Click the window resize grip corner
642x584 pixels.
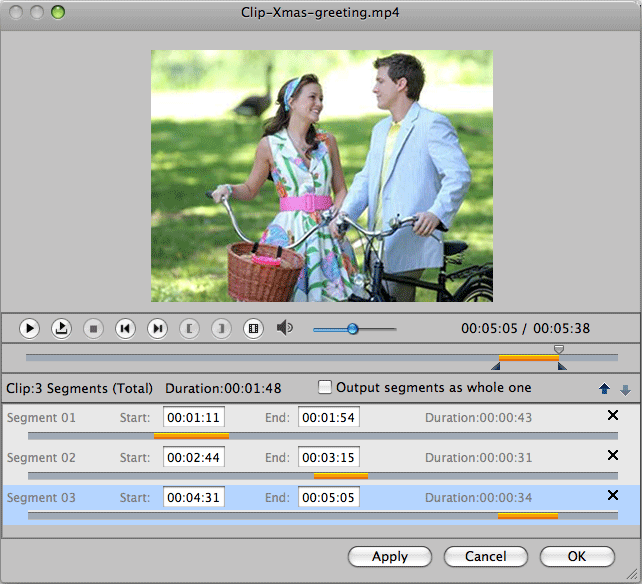[x=633, y=575]
